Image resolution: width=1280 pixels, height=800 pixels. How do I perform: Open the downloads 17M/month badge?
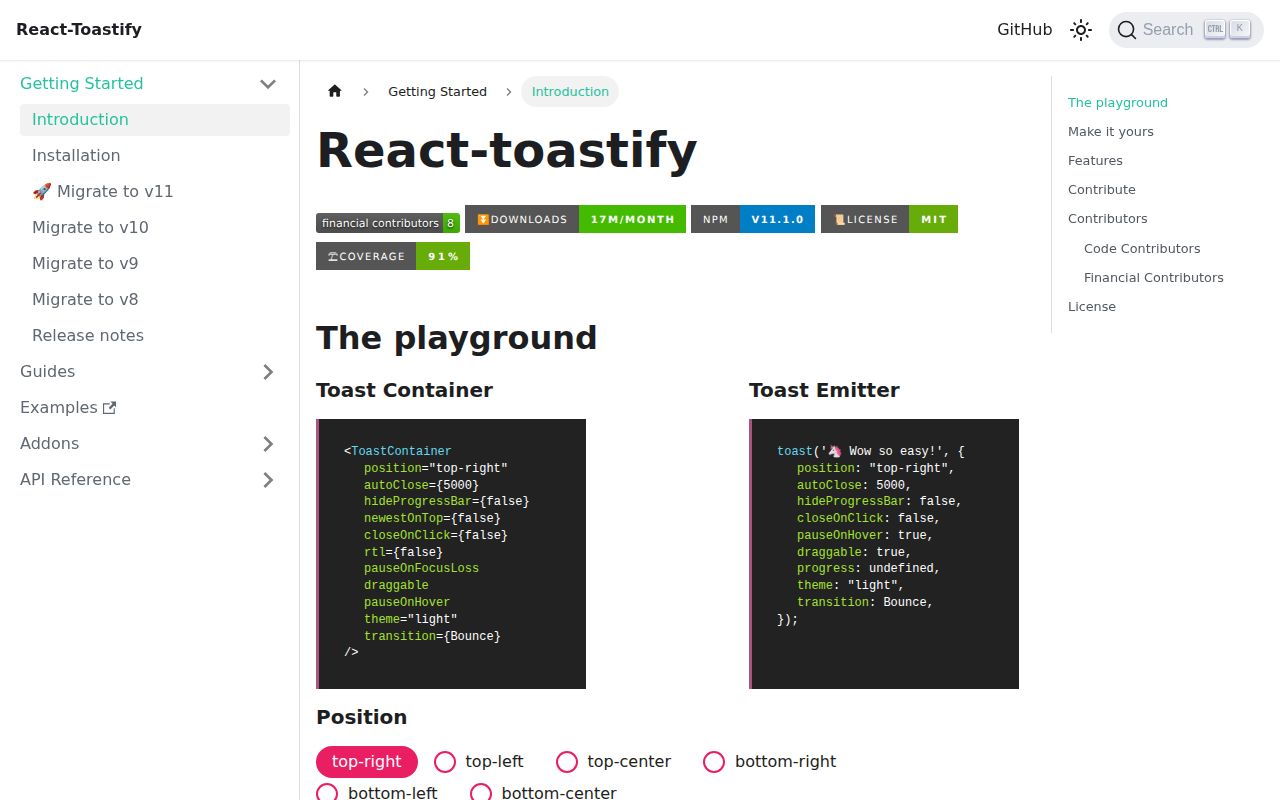pyautogui.click(x=575, y=219)
